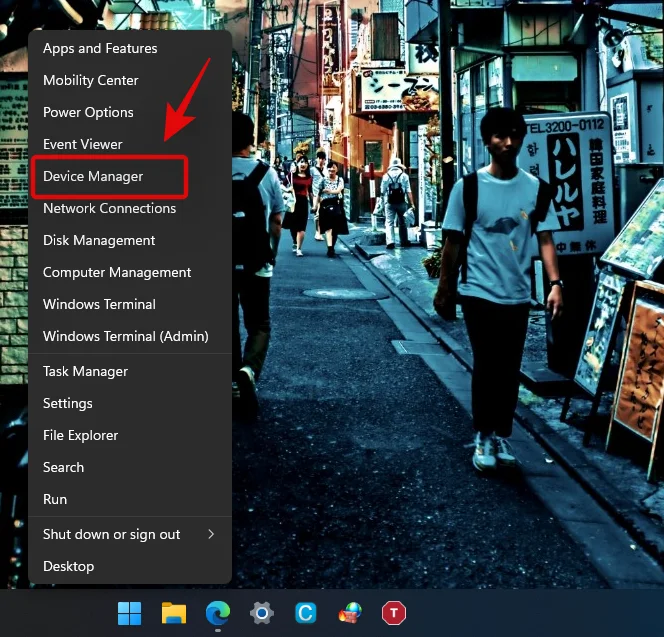Screen dimensions: 664x637
Task: Choose Run from the menu
Action: pos(55,499)
